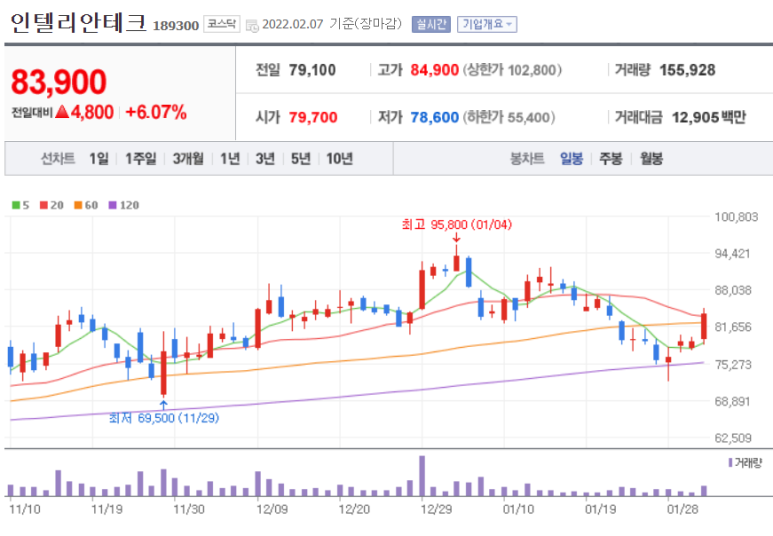Switch to 주봉 weekly candle chart
Screen dimensions: 773x536
point(610,159)
